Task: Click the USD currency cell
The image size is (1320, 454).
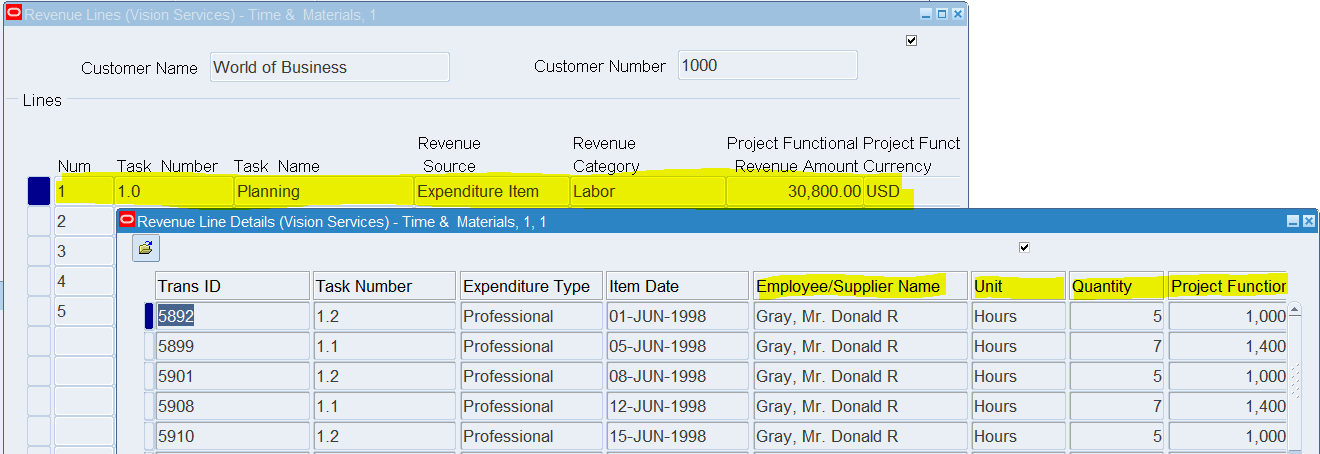Action: tap(911, 191)
